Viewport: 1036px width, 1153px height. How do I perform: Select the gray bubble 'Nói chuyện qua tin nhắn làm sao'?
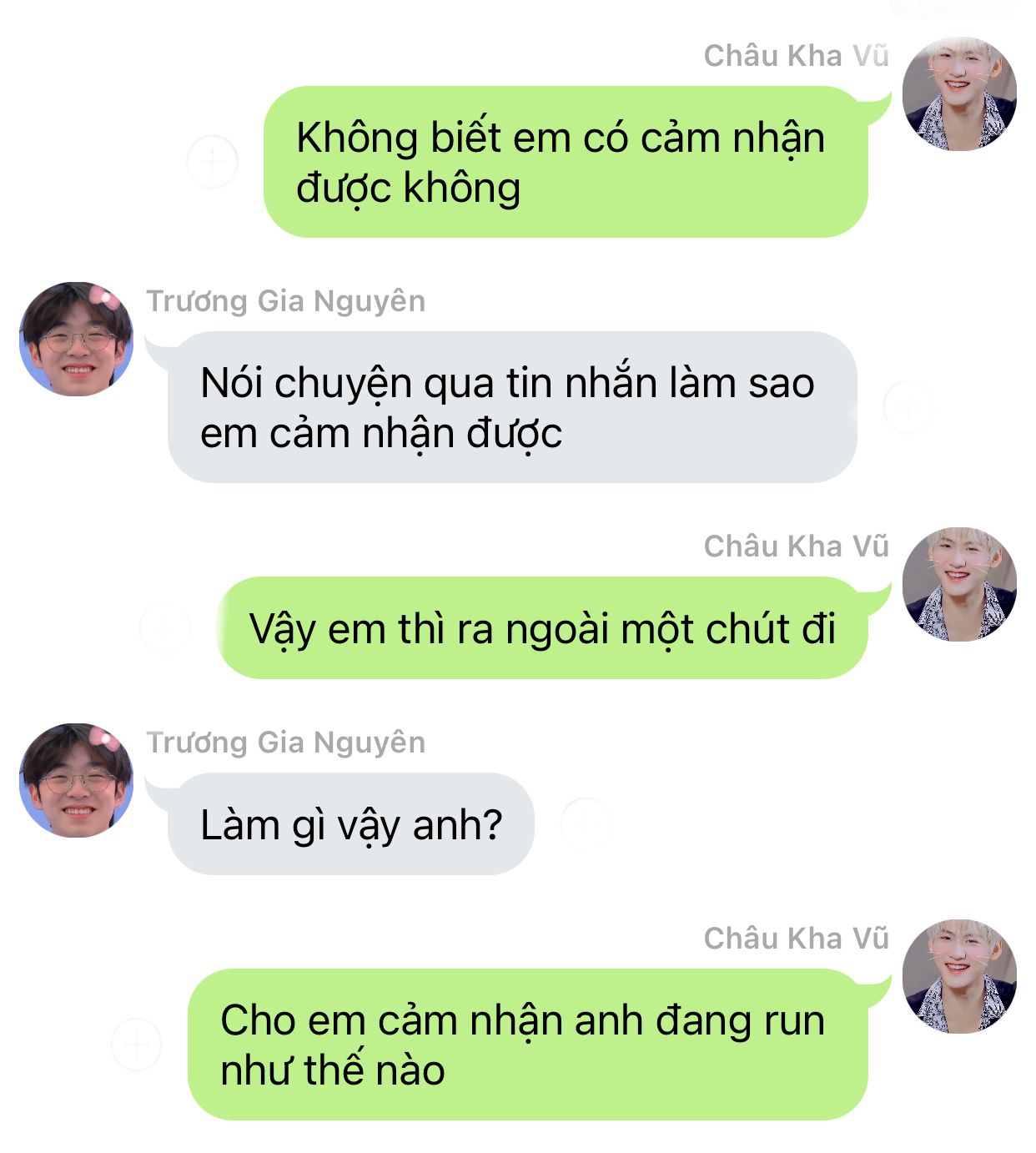[512, 407]
